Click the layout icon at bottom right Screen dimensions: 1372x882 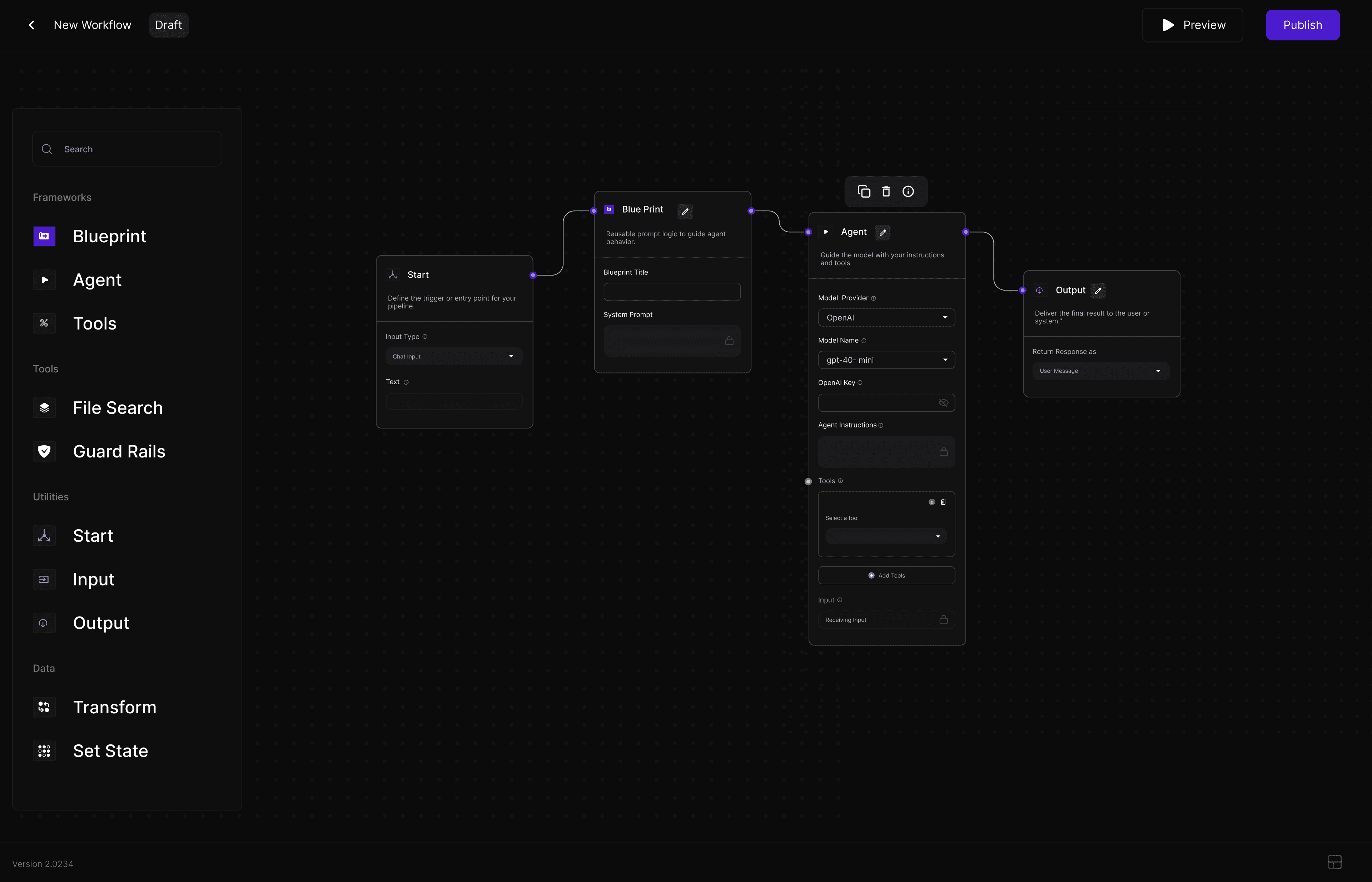tap(1334, 862)
